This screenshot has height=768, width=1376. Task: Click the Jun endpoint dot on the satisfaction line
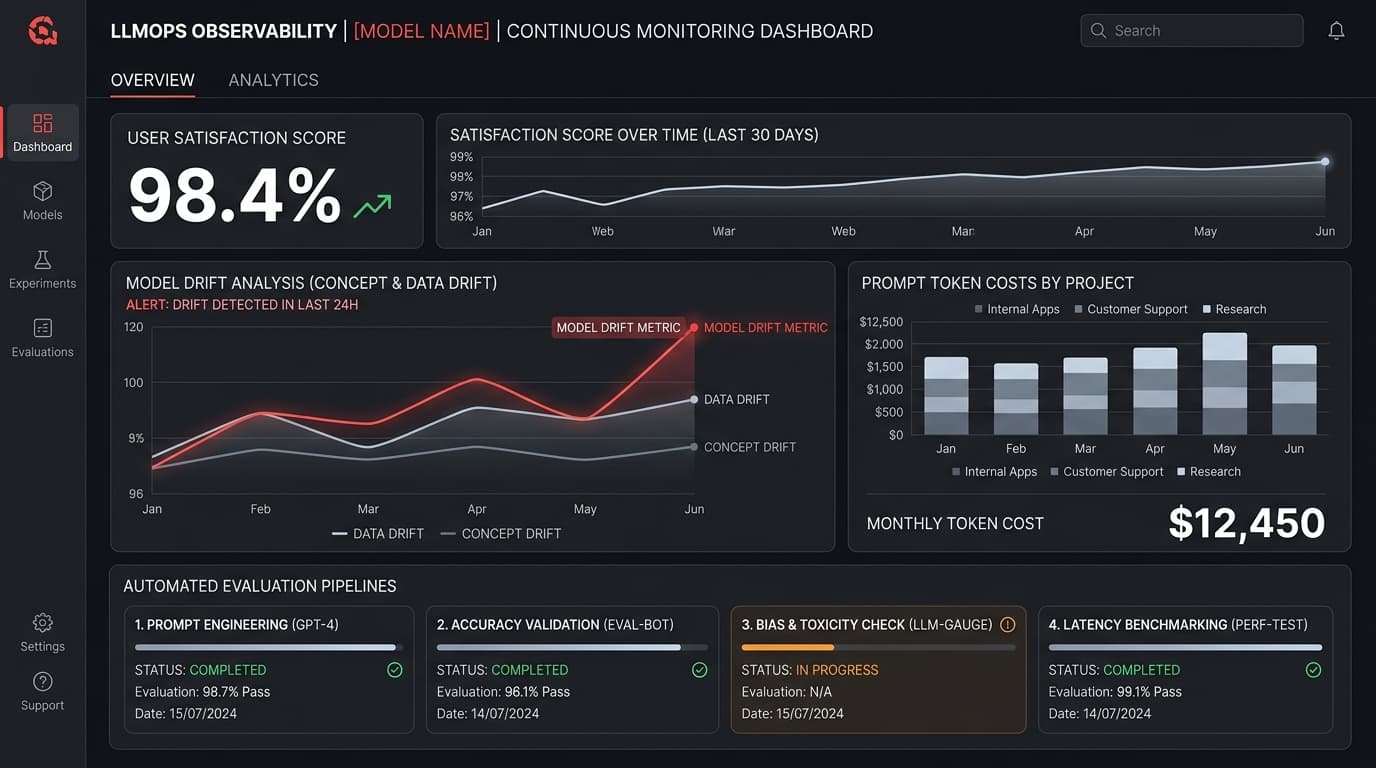1325,161
